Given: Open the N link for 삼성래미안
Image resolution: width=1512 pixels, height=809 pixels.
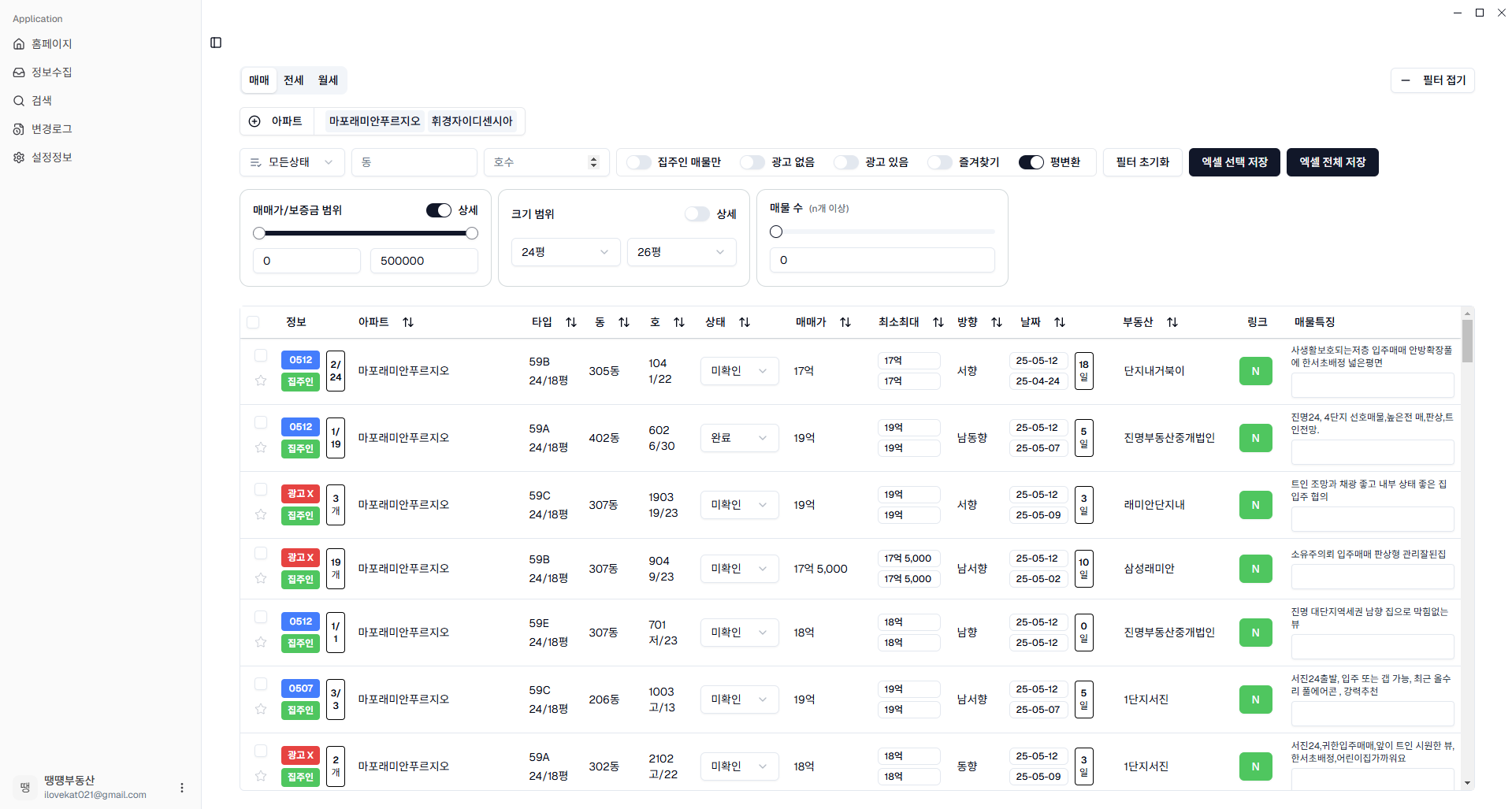Looking at the screenshot, I should tap(1255, 569).
